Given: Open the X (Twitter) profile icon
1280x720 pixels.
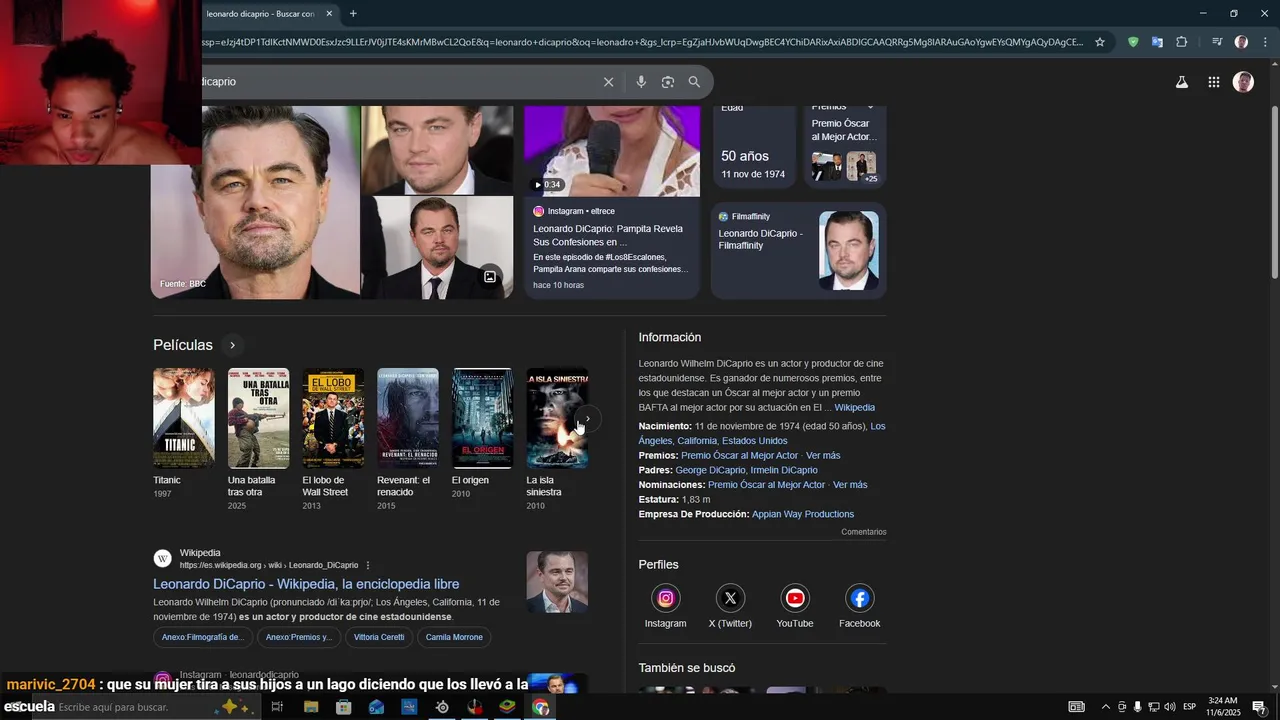Looking at the screenshot, I should click(x=730, y=598).
